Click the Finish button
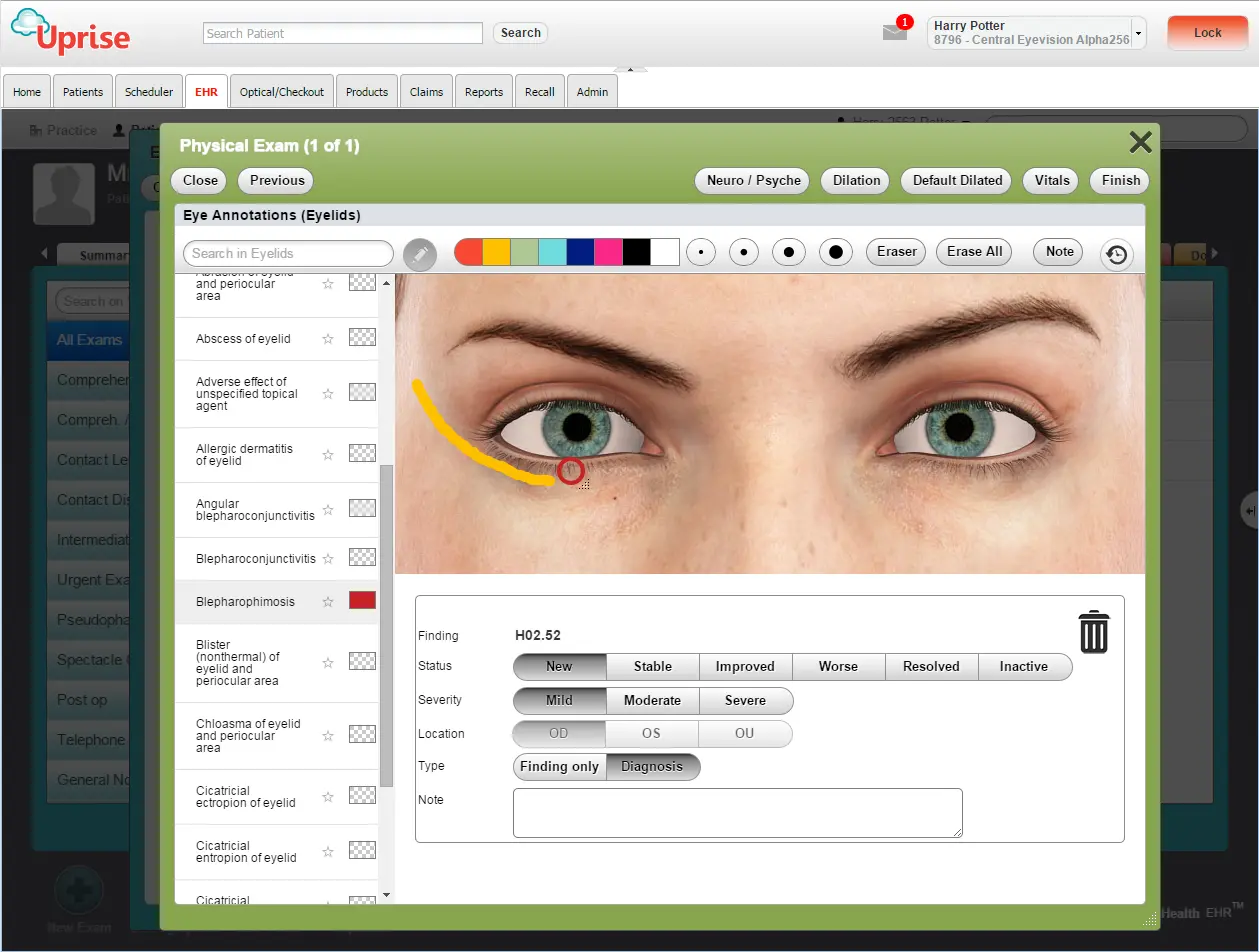The height and width of the screenshot is (952, 1259). point(1118,181)
